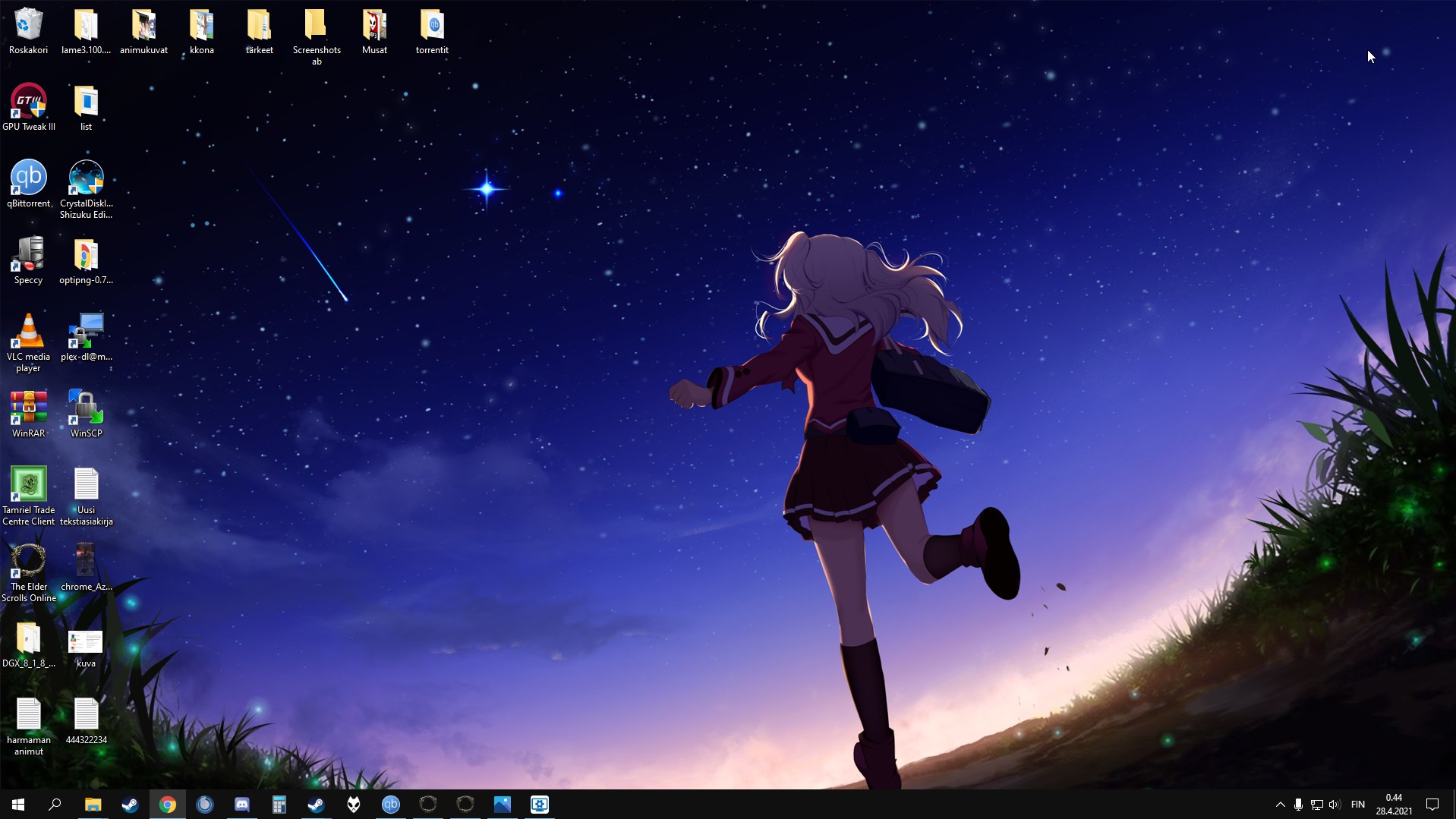
Task: Select the Musat folder
Action: coord(374,31)
